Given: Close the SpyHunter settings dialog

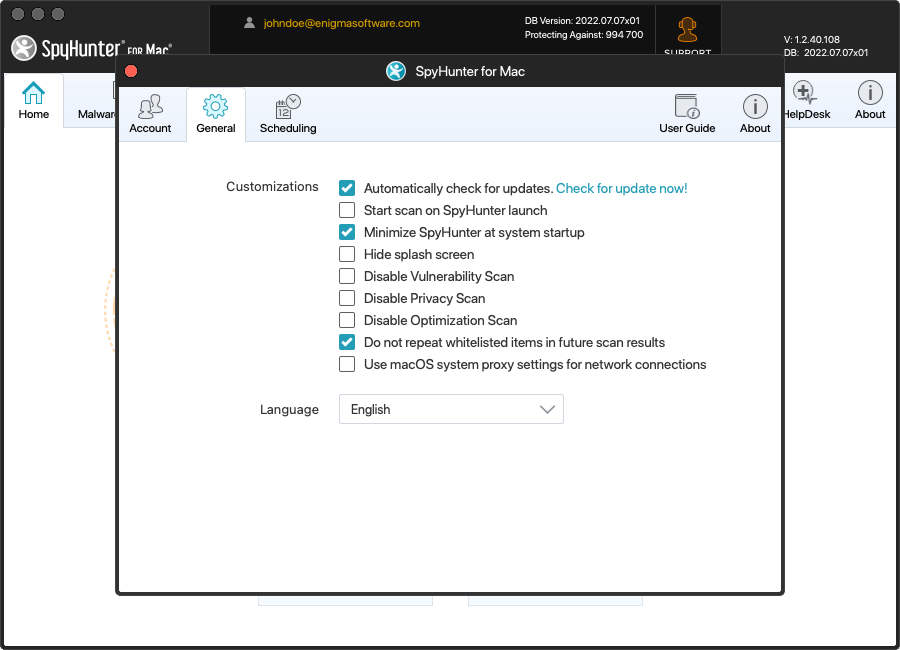Looking at the screenshot, I should coord(131,71).
